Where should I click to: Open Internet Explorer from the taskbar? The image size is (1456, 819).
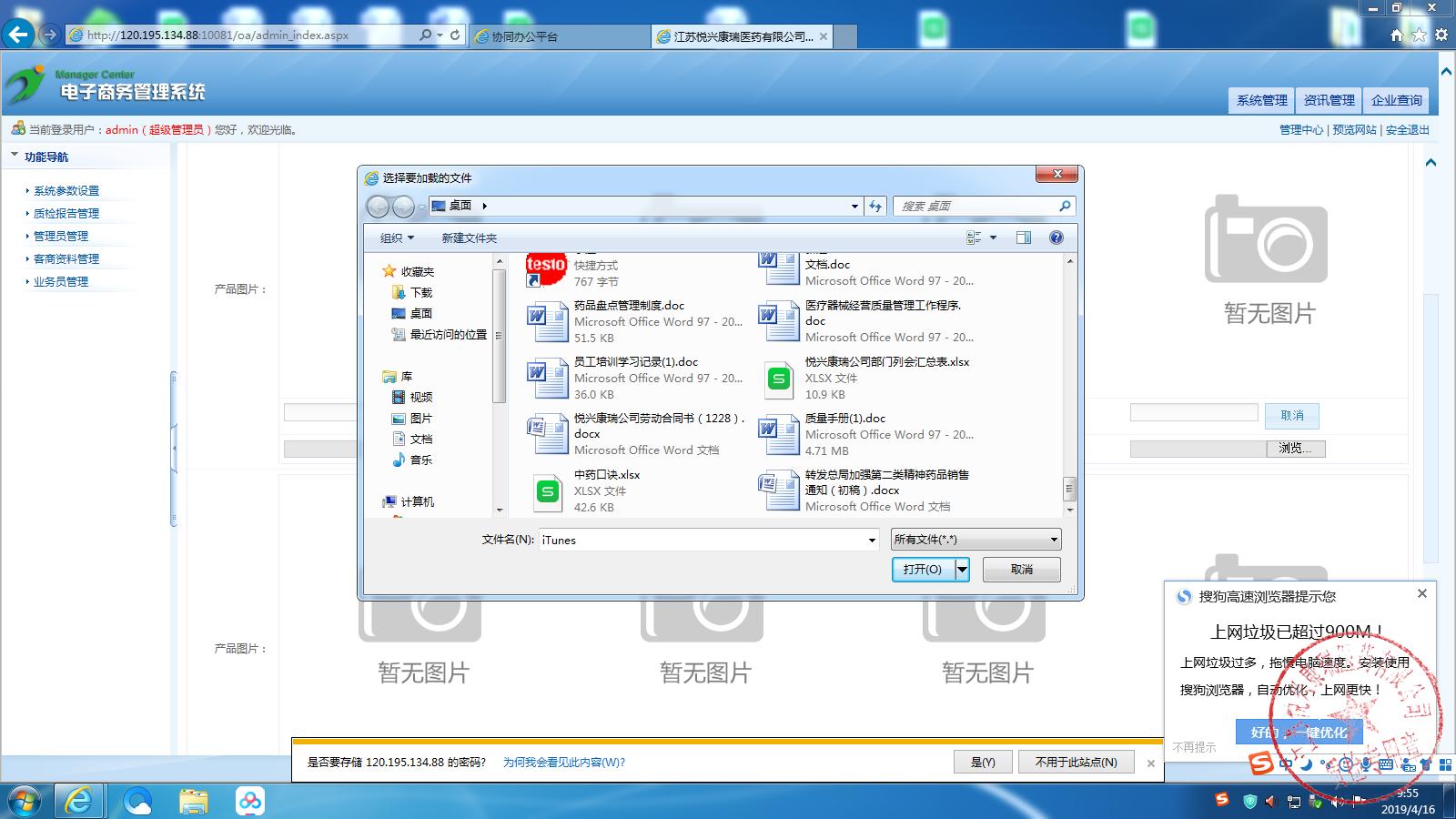[x=79, y=801]
